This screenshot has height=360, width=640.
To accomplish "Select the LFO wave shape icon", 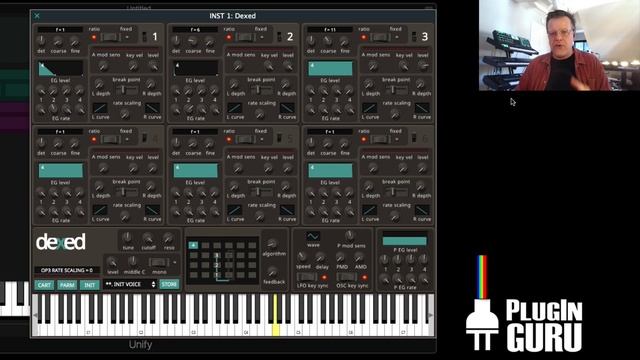I will (313, 236).
